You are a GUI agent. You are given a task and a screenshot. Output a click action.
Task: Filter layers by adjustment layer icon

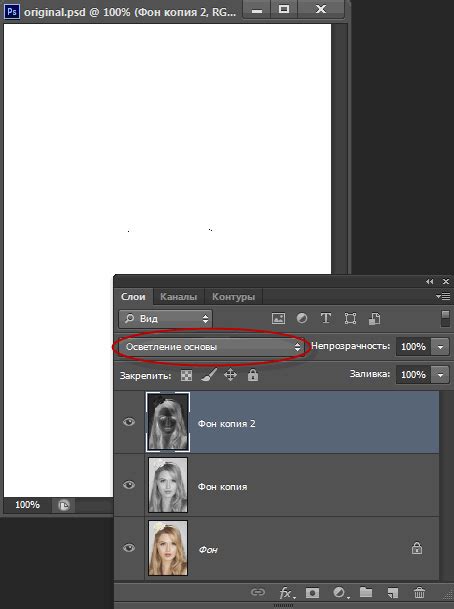[x=302, y=318]
